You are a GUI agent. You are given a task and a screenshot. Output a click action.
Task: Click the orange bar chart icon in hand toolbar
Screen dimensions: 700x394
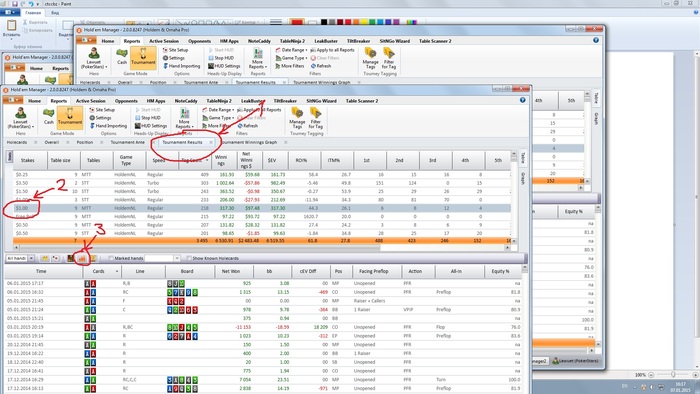[81, 258]
